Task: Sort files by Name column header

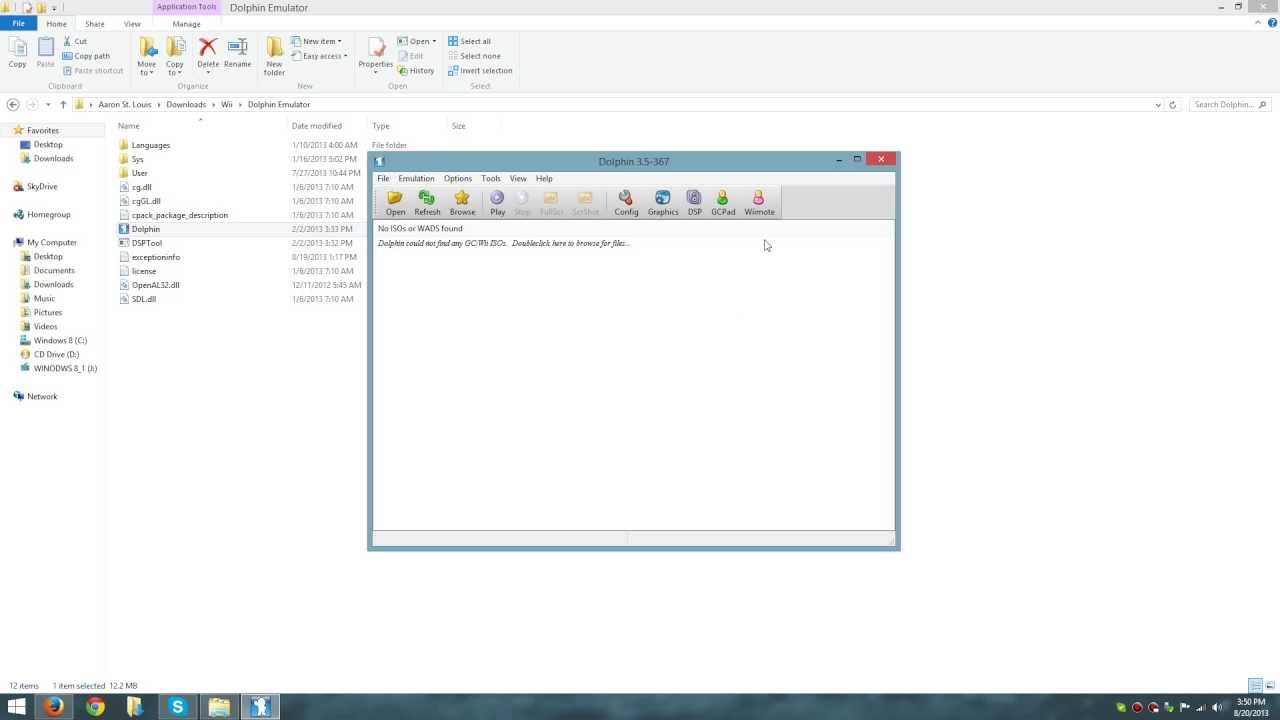Action: click(129, 126)
